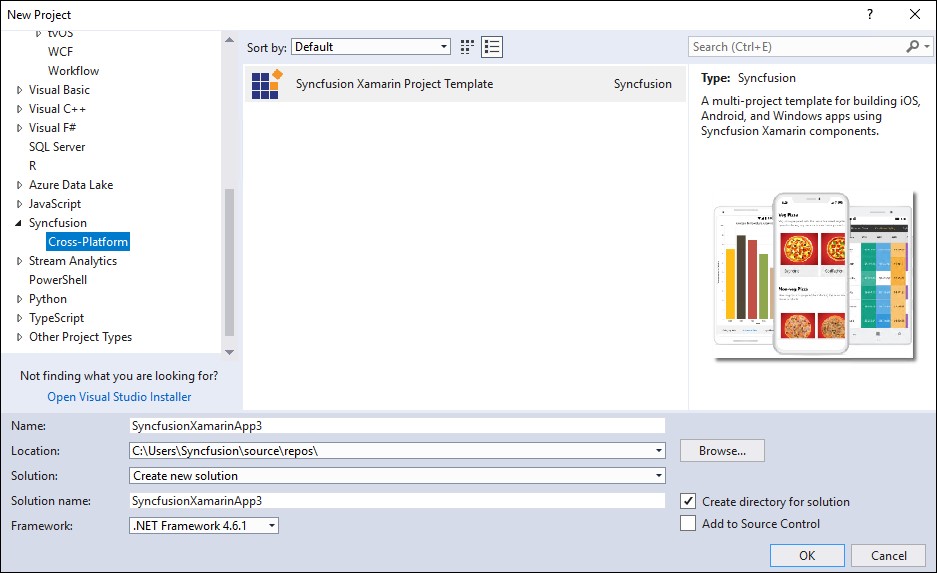Screen dimensions: 937x573
Task: Select the Cross-Platform tree item
Action: [x=88, y=242]
